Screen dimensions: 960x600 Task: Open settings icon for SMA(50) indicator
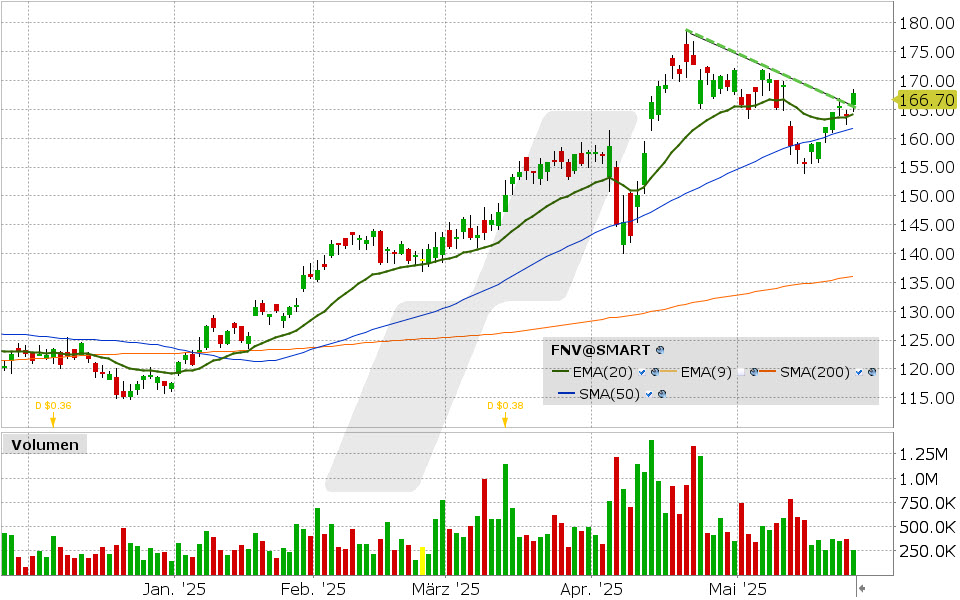pyautogui.click(x=662, y=394)
